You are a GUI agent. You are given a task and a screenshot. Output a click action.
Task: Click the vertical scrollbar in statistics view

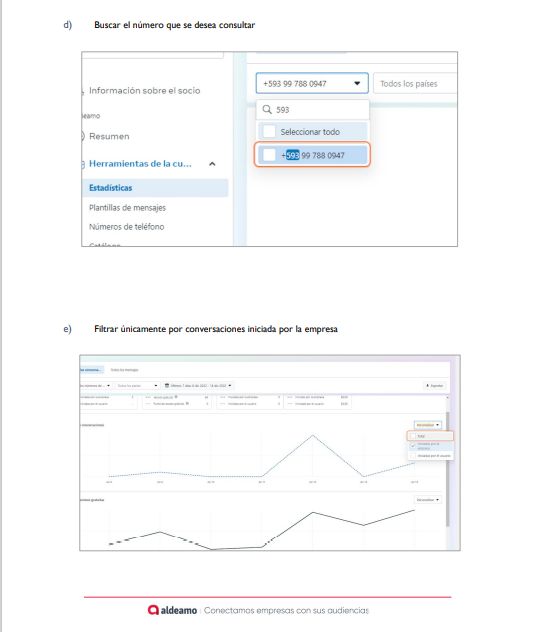point(447,469)
